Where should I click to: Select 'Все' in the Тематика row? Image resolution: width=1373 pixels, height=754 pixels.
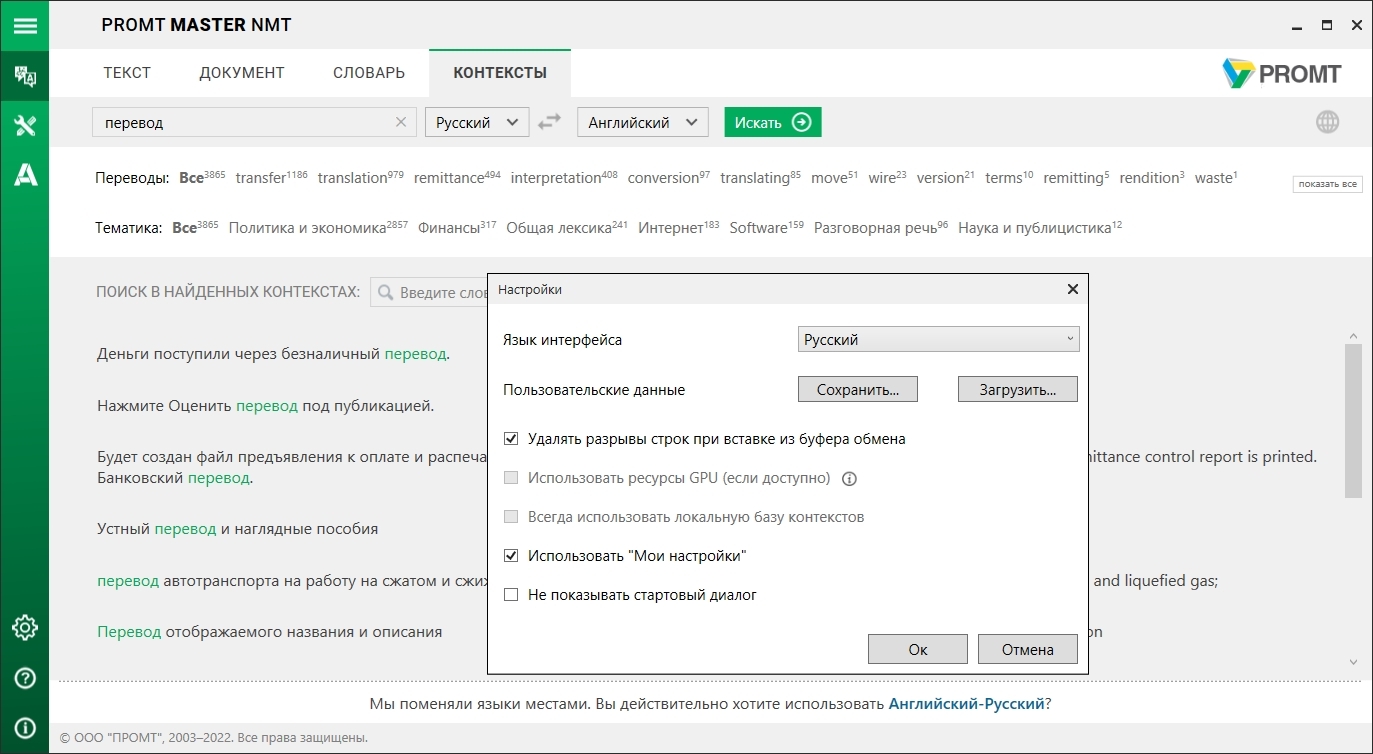(194, 227)
